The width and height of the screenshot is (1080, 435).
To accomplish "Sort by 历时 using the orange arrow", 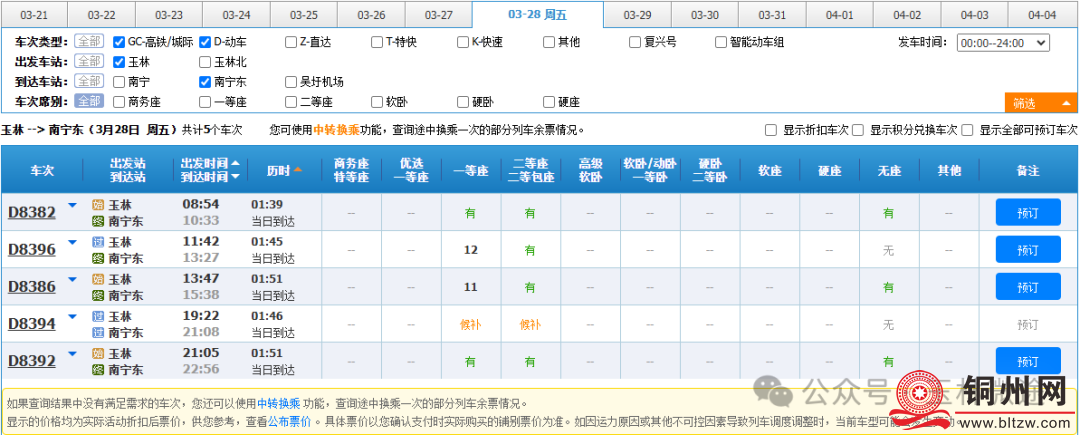I will [298, 169].
